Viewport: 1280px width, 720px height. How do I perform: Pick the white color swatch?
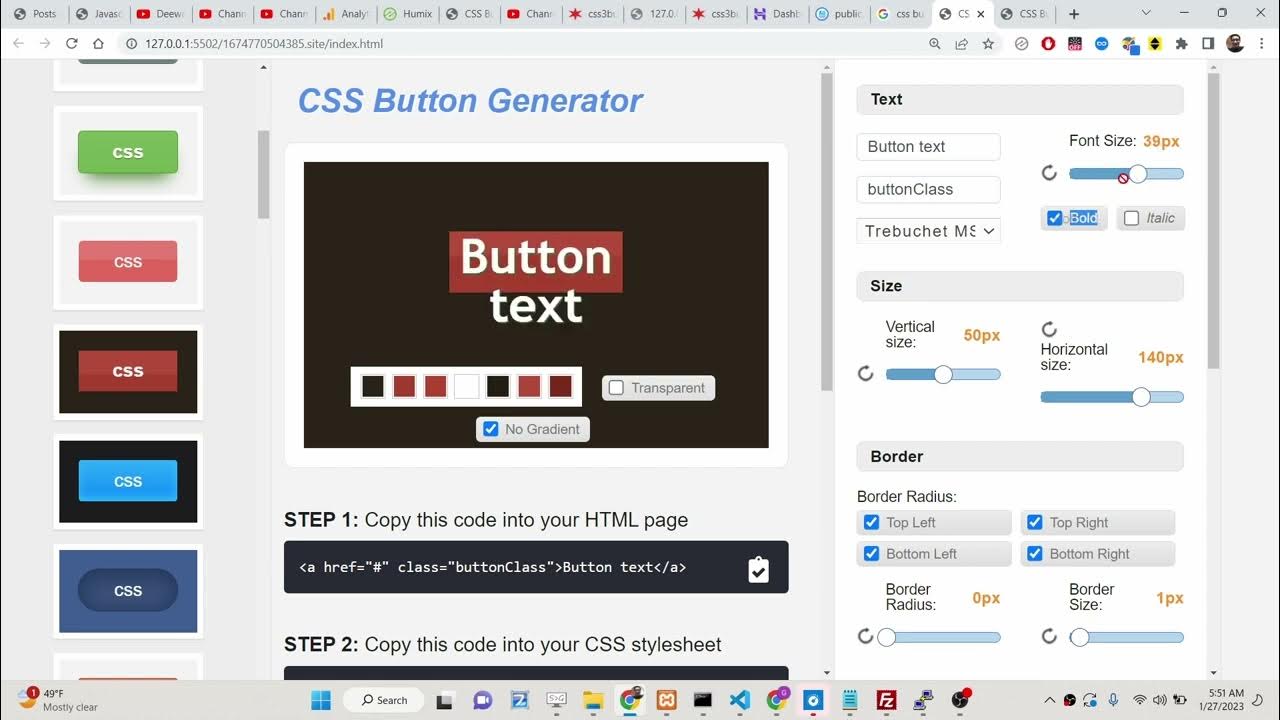(x=466, y=387)
